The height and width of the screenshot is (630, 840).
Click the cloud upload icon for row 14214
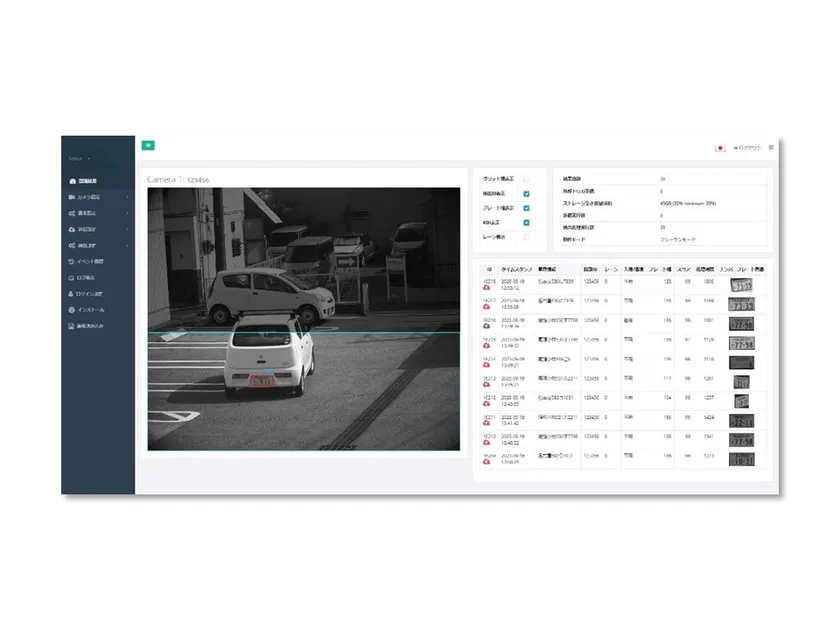click(486, 365)
